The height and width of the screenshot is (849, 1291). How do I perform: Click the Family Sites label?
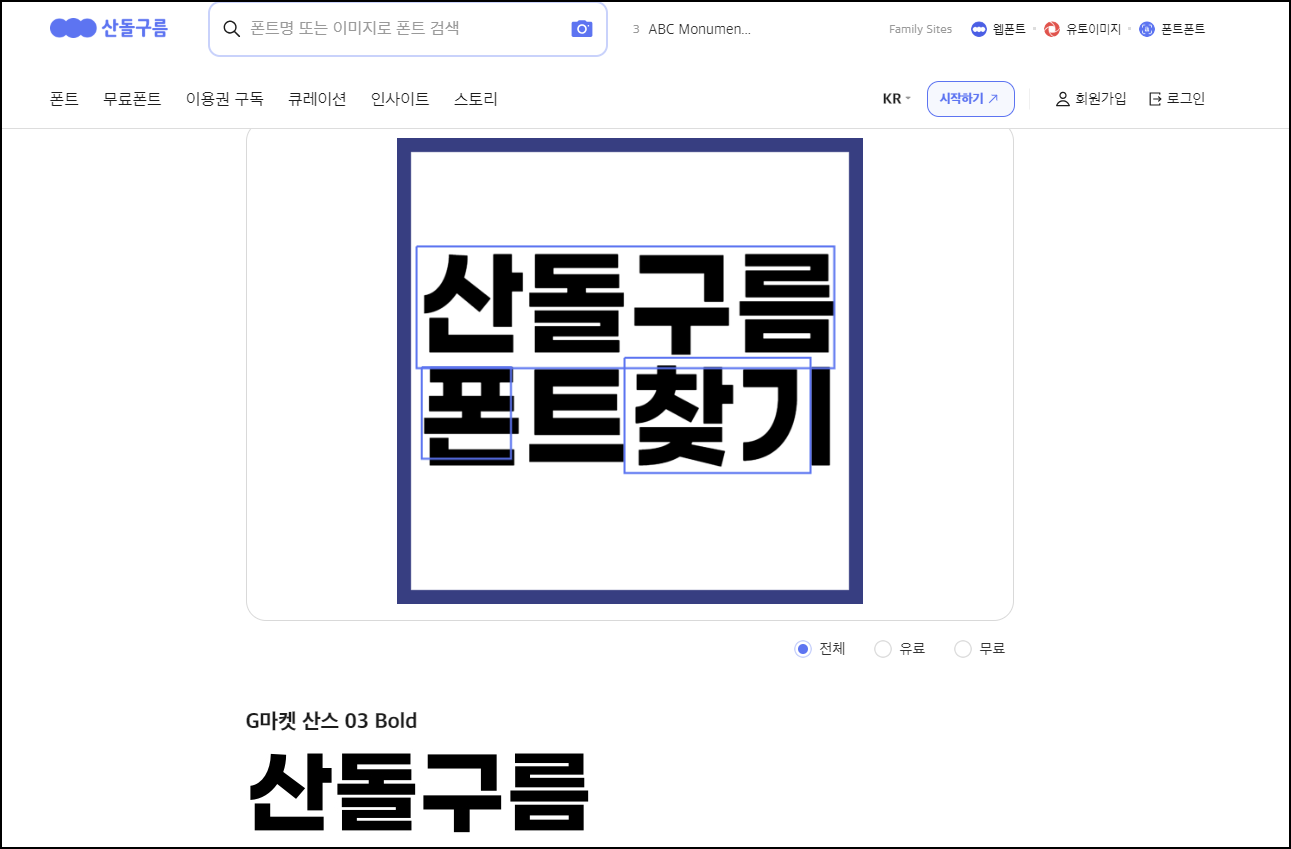pyautogui.click(x=920, y=29)
